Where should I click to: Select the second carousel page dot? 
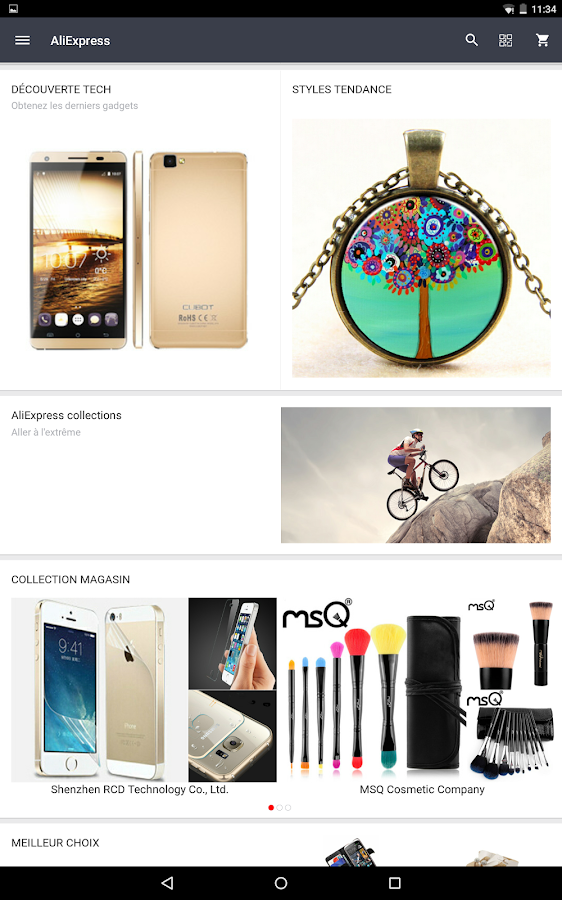(280, 808)
